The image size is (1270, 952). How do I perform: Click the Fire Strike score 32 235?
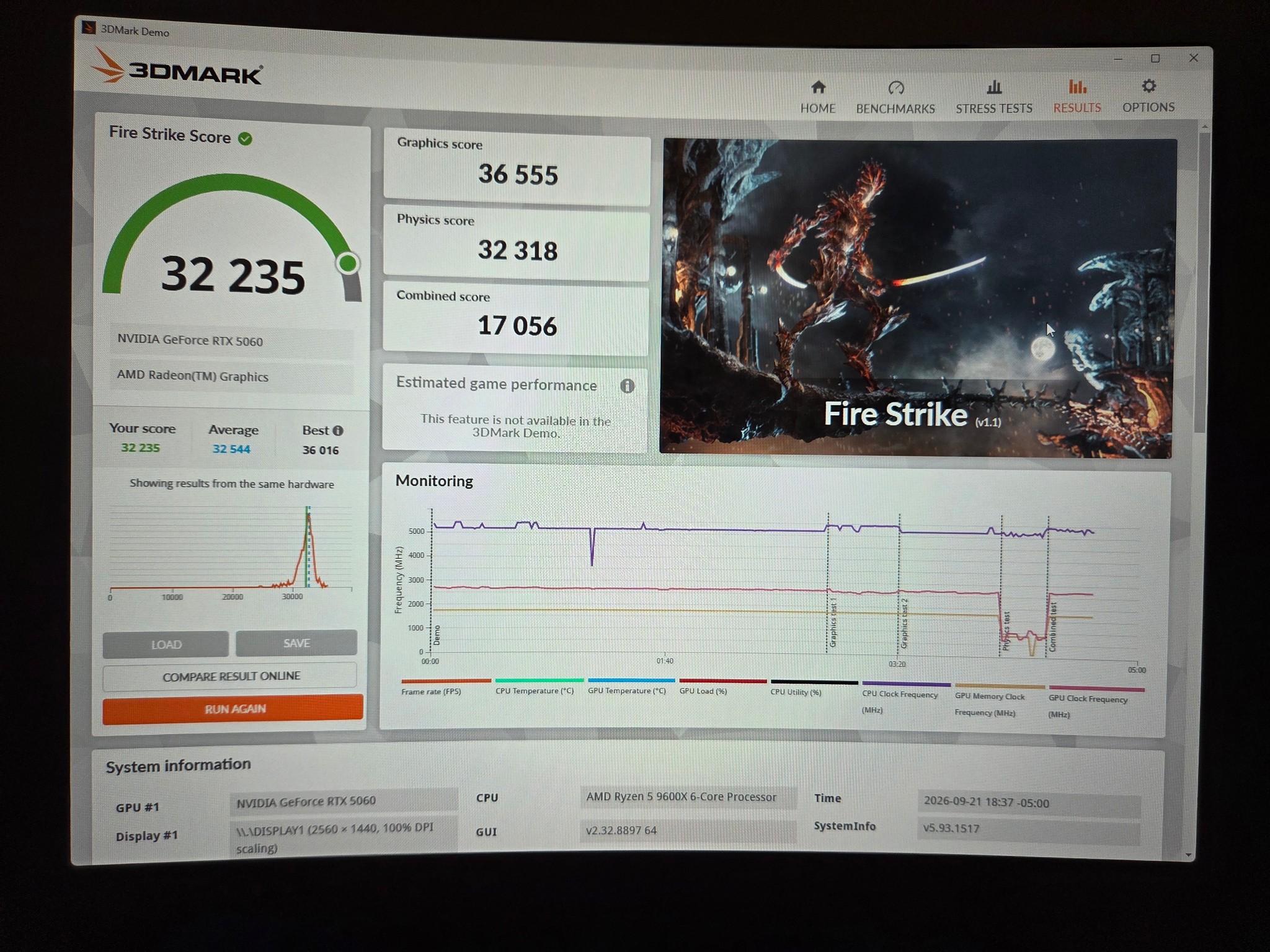[233, 275]
